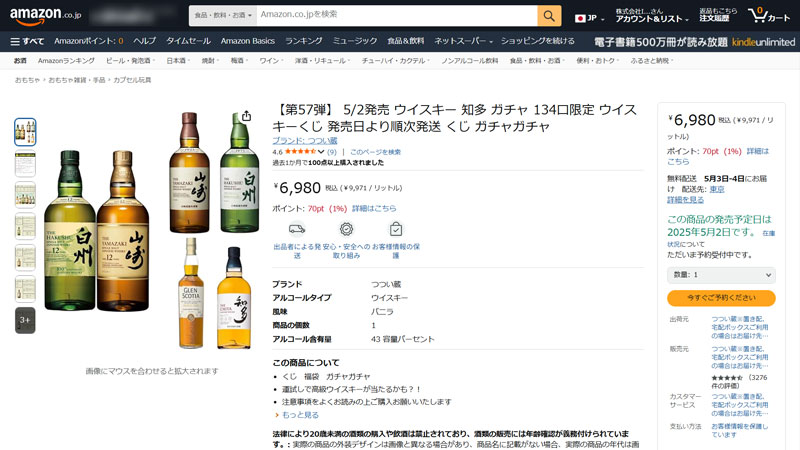The height and width of the screenshot is (450, 800).
Task: Expand ネットスーパー menu dropdown
Action: tap(463, 41)
